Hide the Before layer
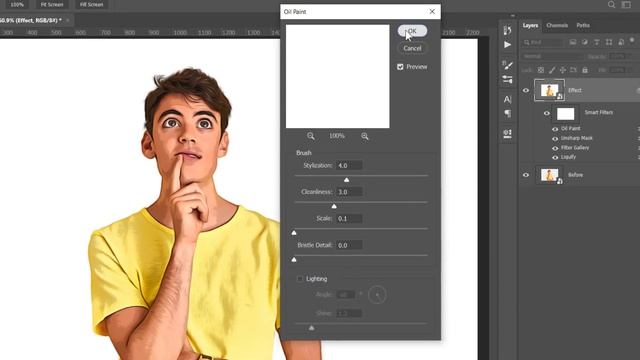The image size is (640, 360). (x=526, y=175)
